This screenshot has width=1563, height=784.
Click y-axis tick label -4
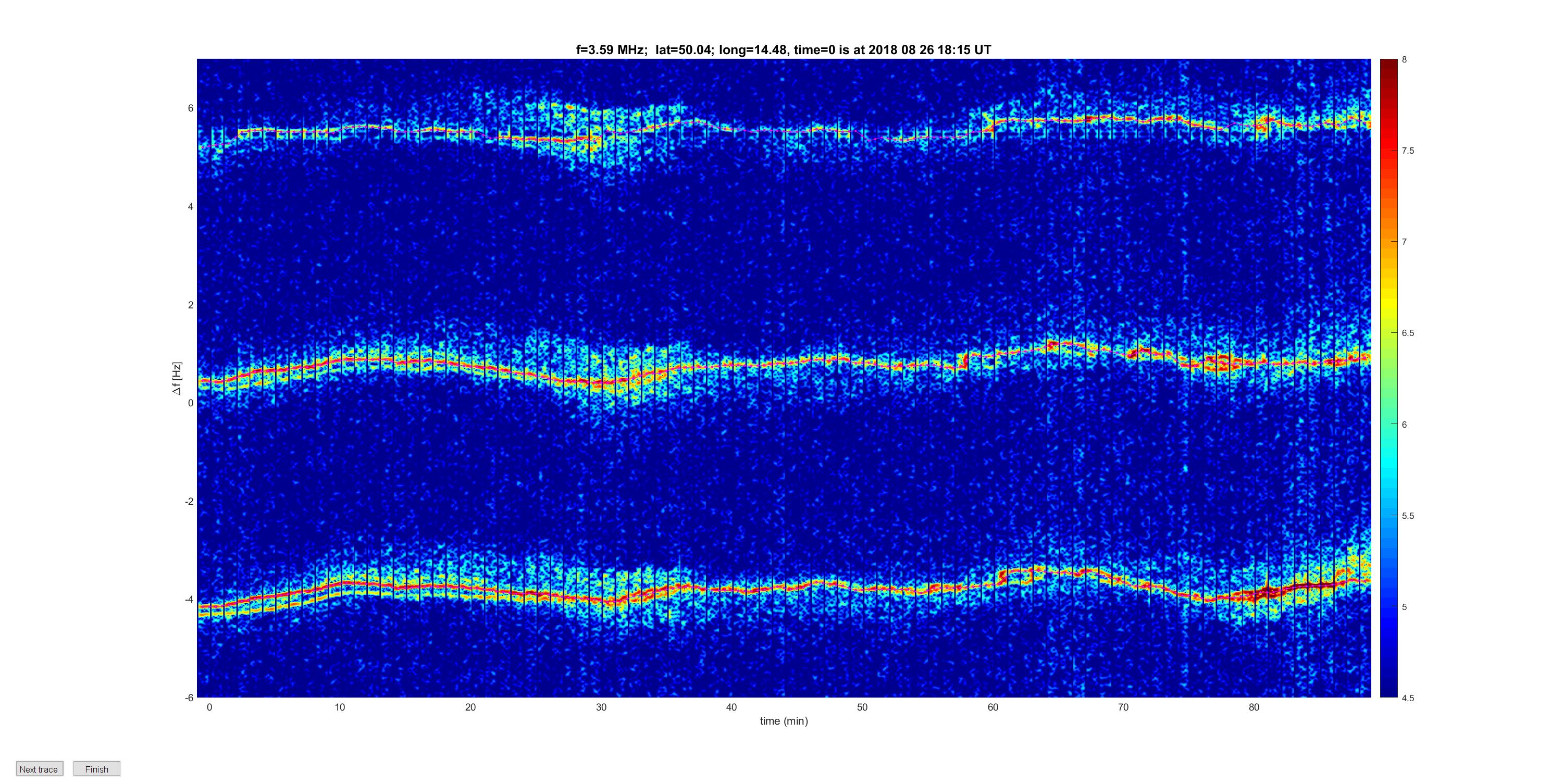[x=189, y=599]
